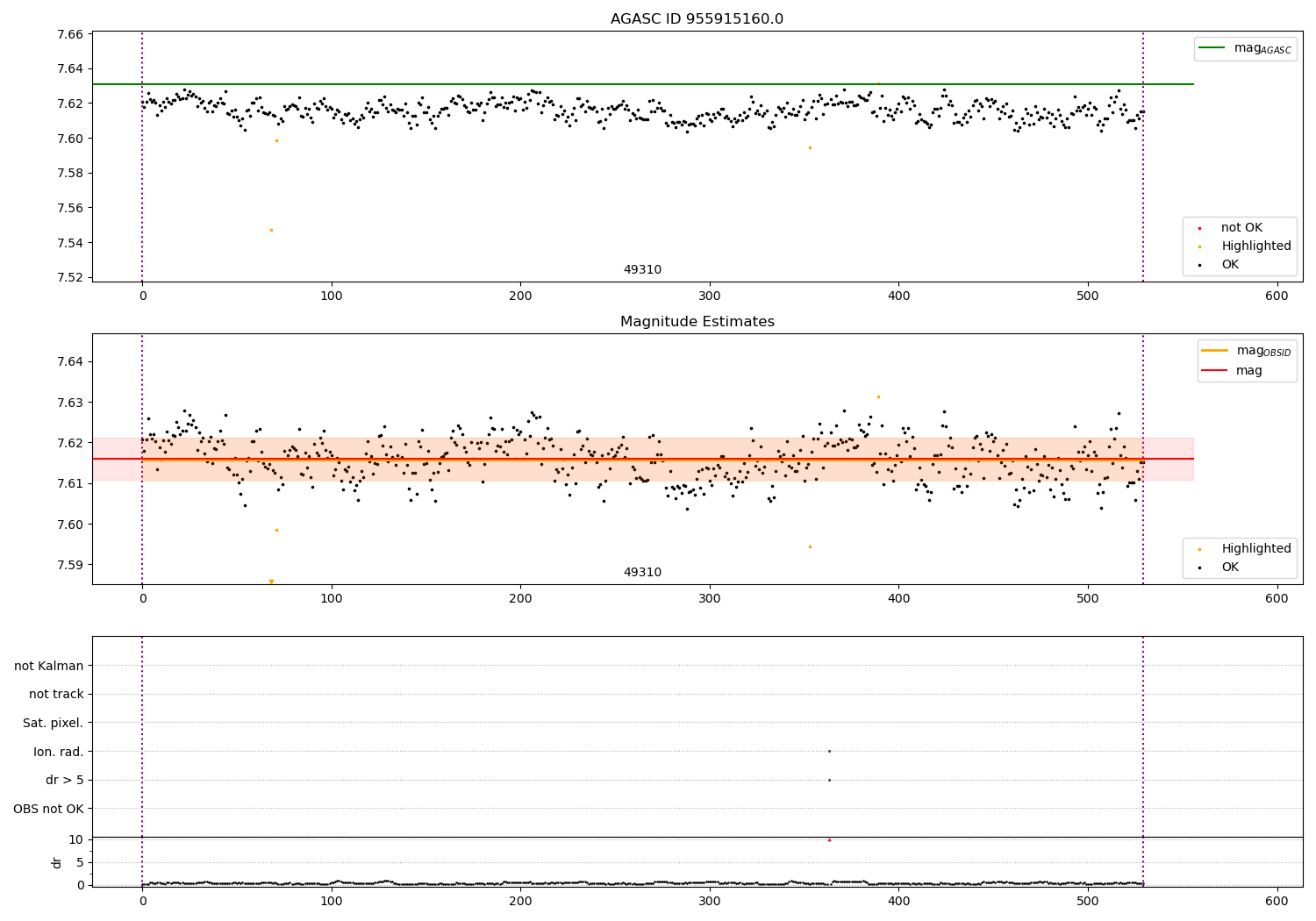Click the 7.56 y-tick in AGASC plot
Viewport: 1316px width, 921px height.
coord(69,209)
